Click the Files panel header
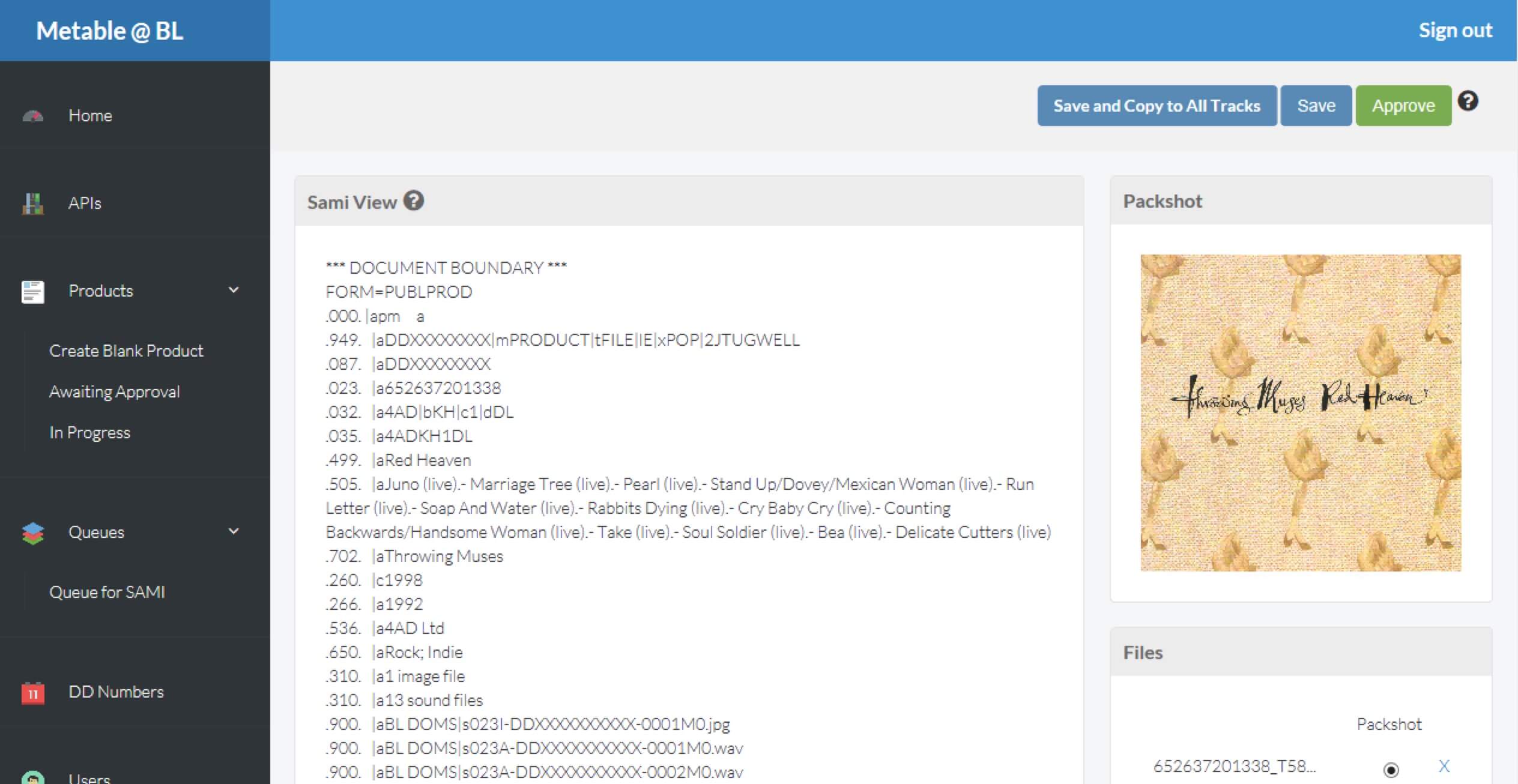The height and width of the screenshot is (784, 1518). click(1301, 652)
